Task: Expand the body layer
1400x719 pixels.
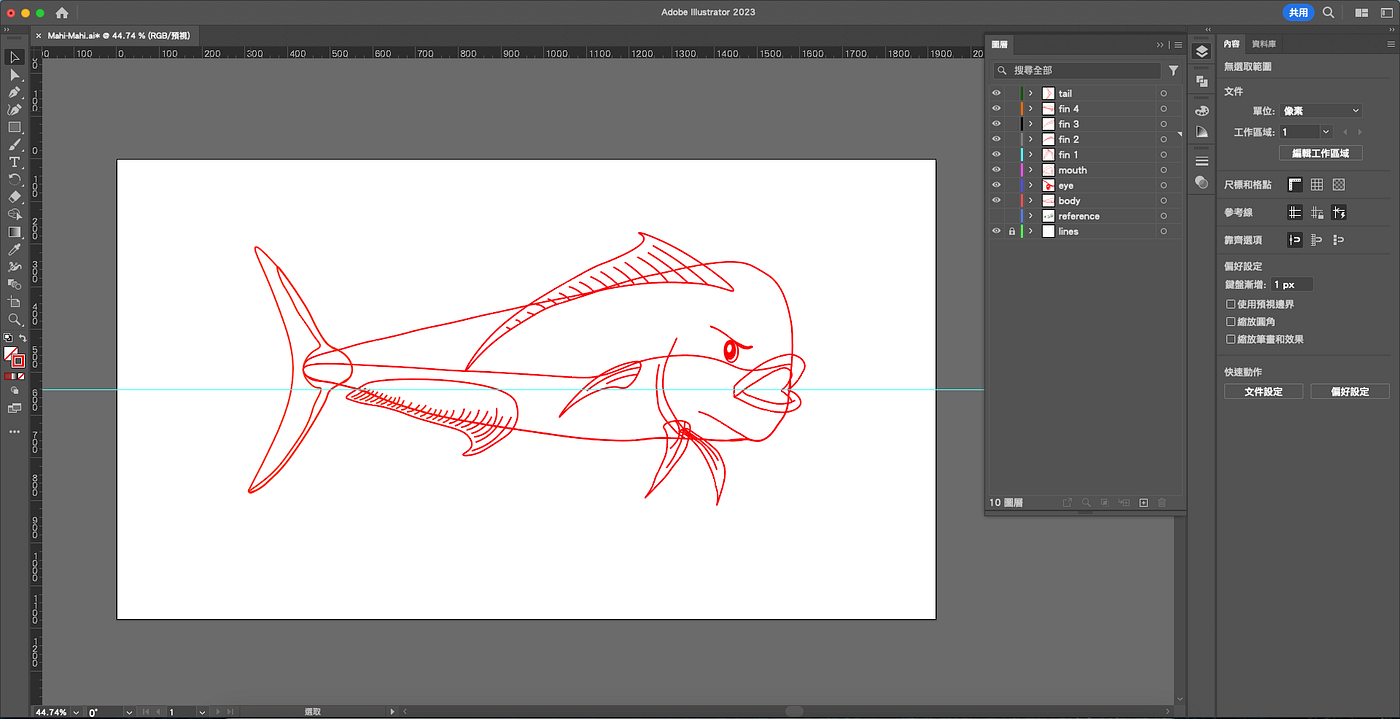Action: [x=1031, y=201]
